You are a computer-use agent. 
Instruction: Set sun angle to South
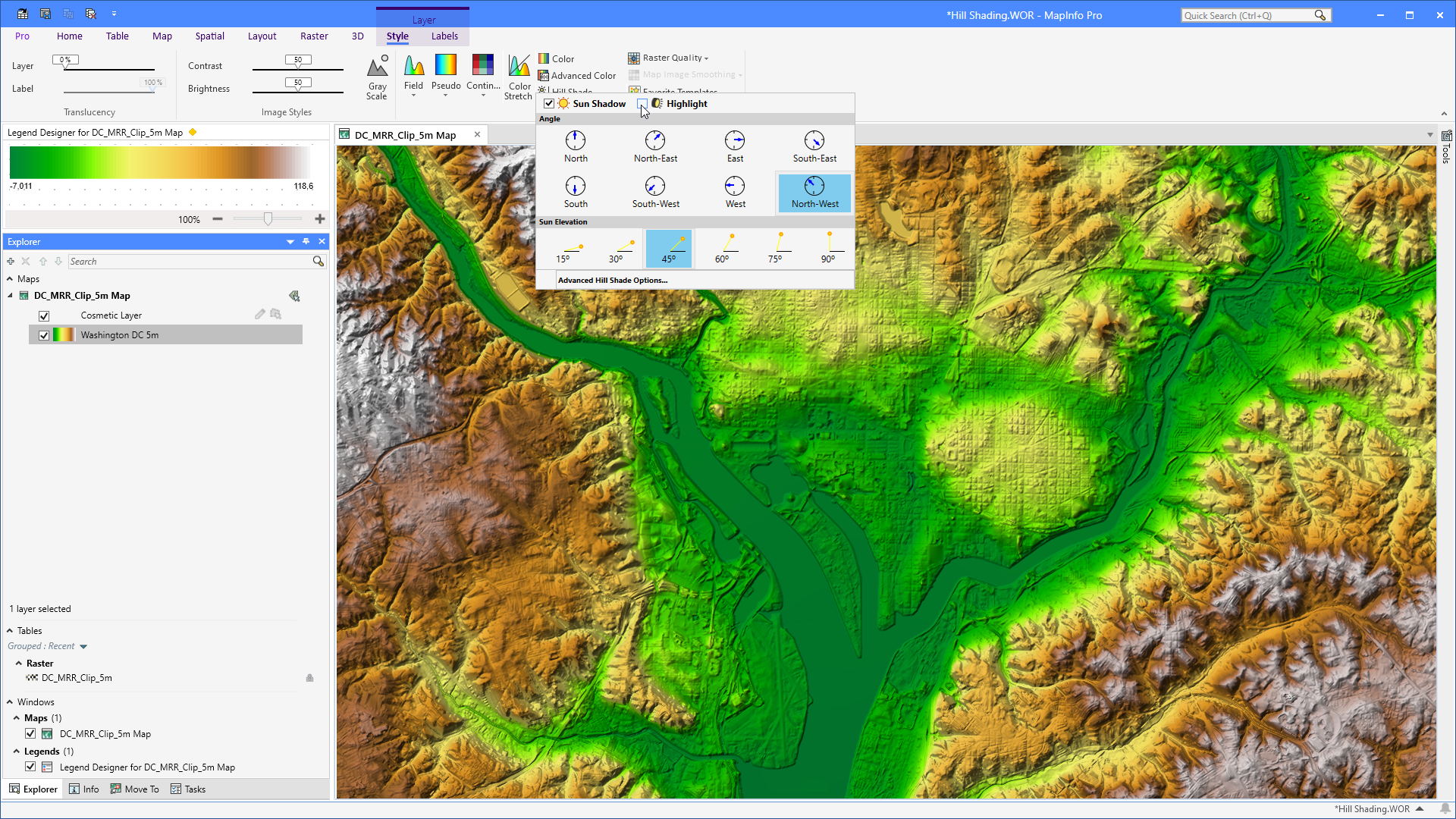(576, 193)
